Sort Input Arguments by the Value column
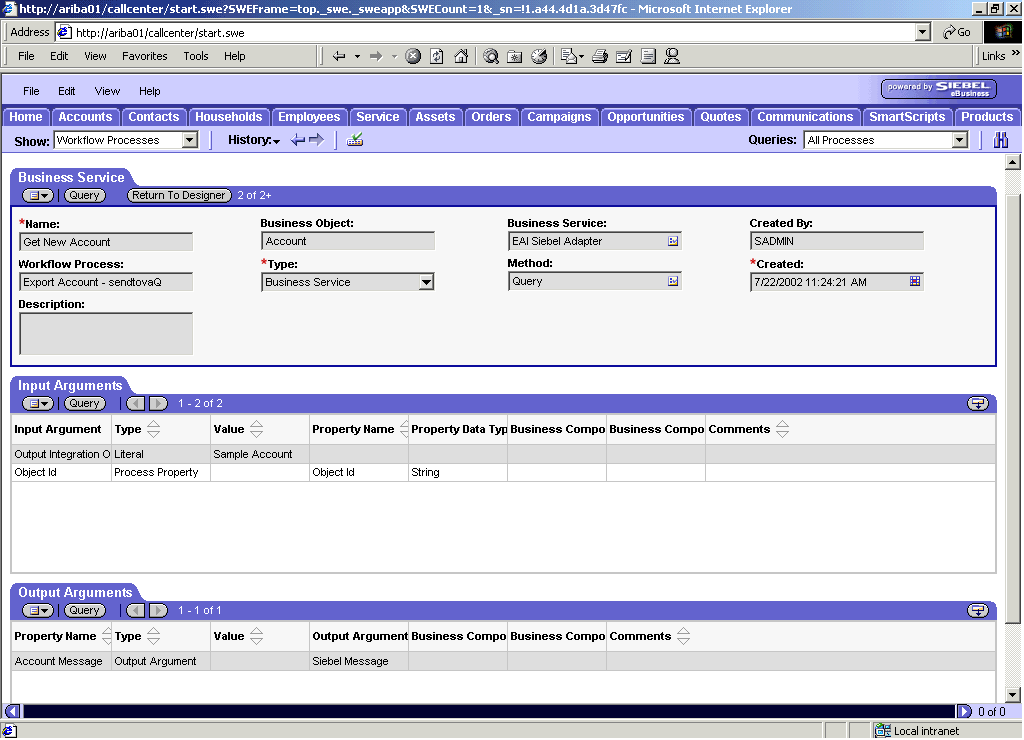This screenshot has width=1024, height=740. tap(257, 429)
